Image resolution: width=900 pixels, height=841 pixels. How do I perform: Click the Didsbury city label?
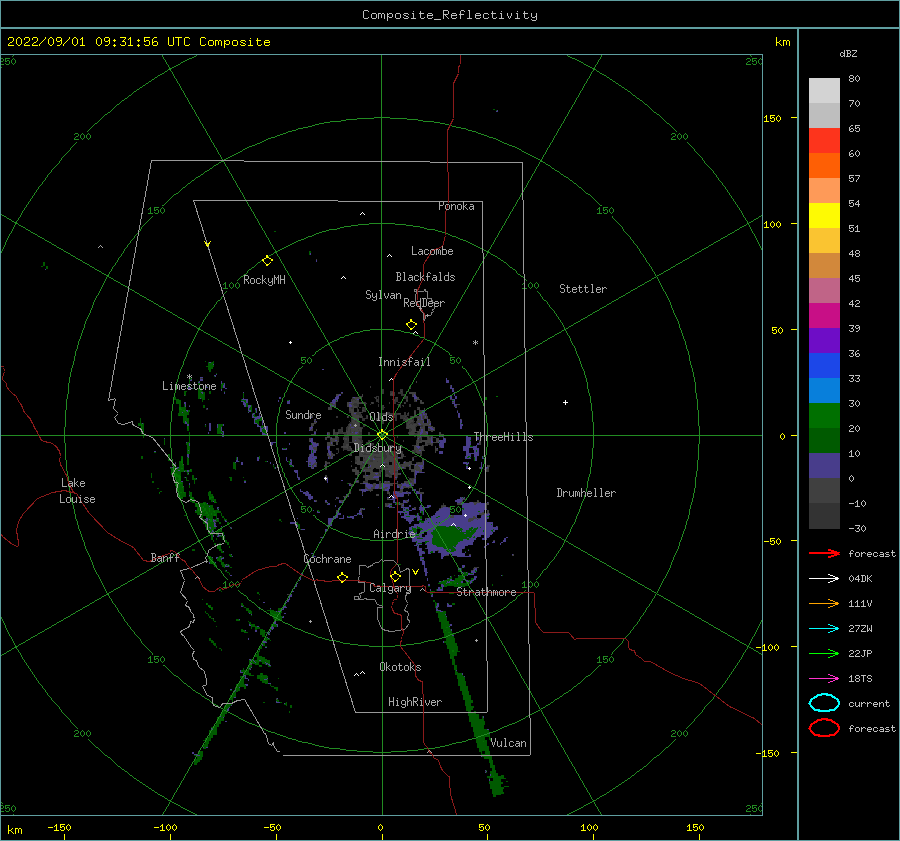coord(378,448)
